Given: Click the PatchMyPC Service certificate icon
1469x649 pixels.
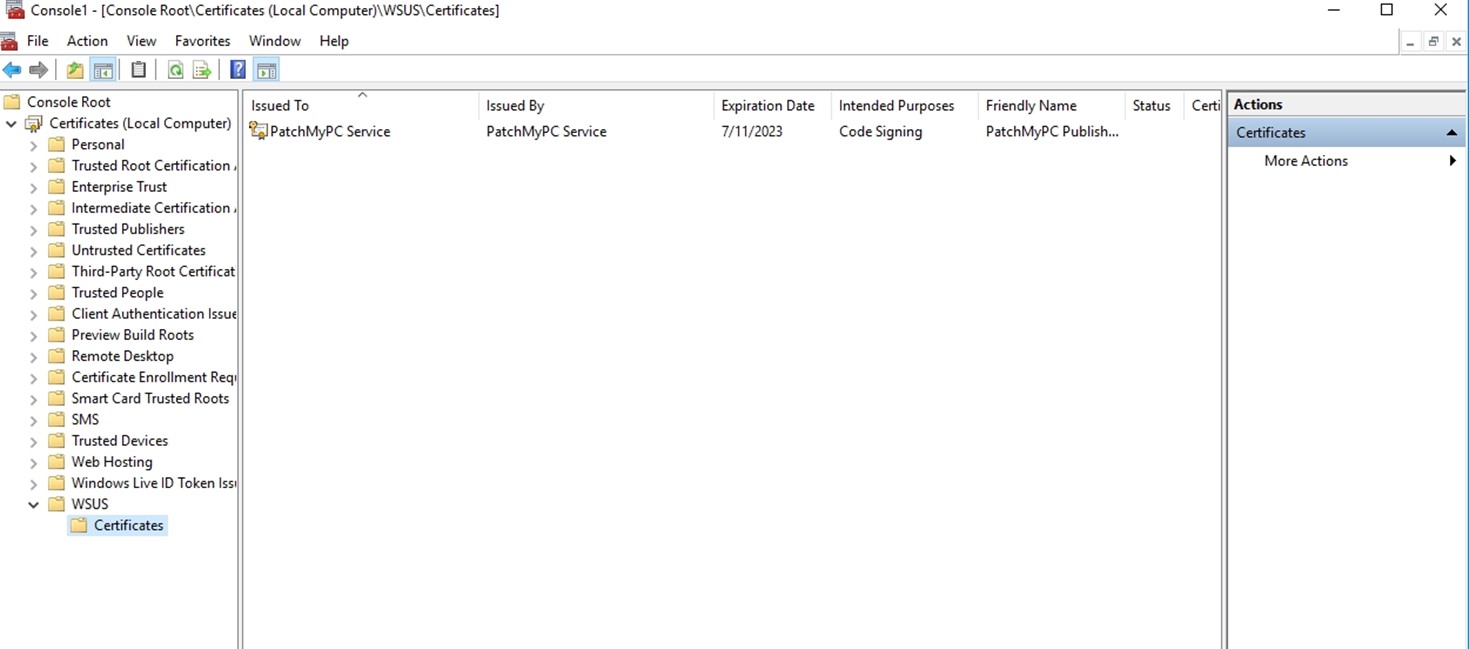Looking at the screenshot, I should [258, 131].
